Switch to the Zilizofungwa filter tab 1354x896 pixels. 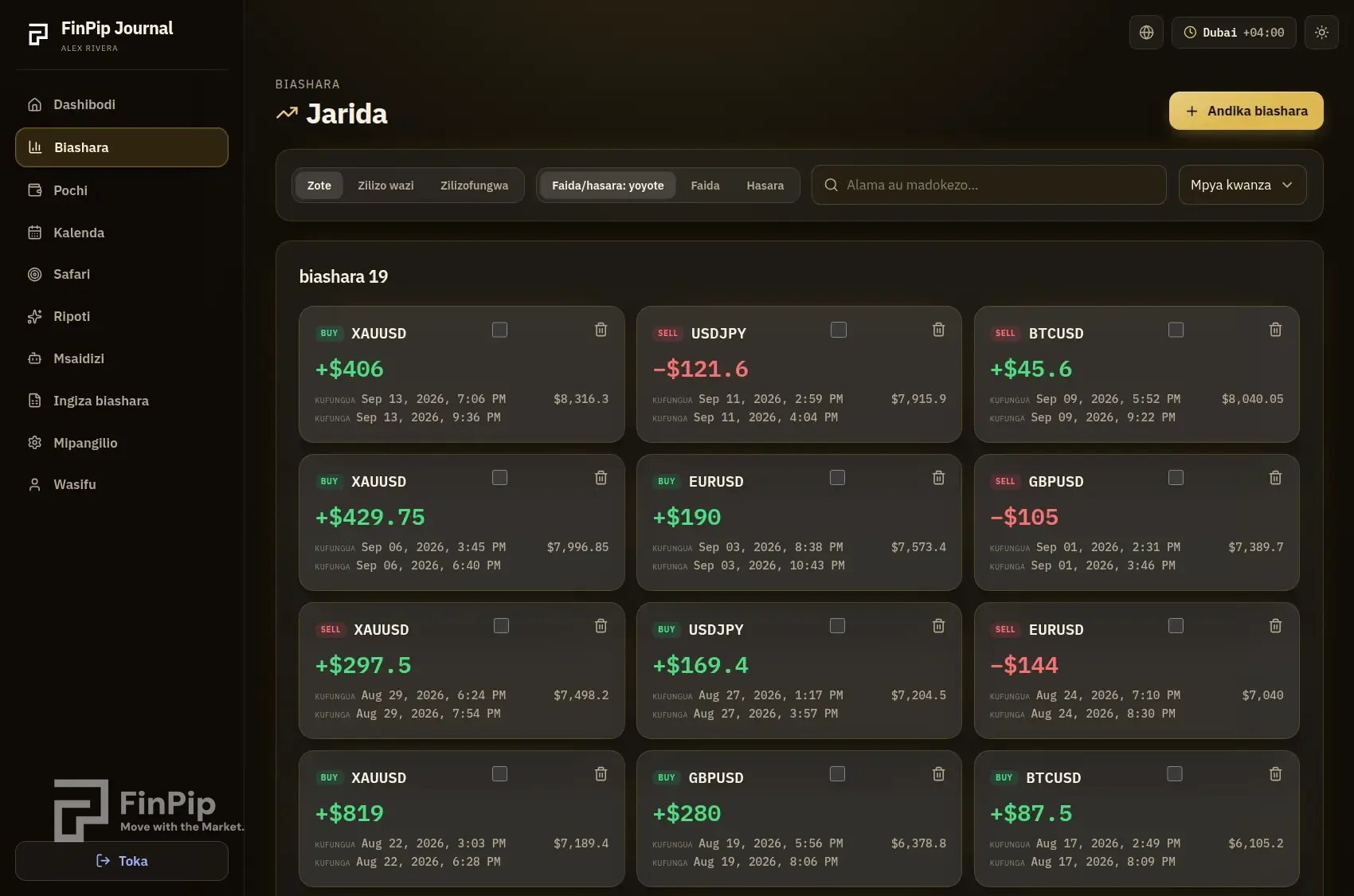pos(474,186)
